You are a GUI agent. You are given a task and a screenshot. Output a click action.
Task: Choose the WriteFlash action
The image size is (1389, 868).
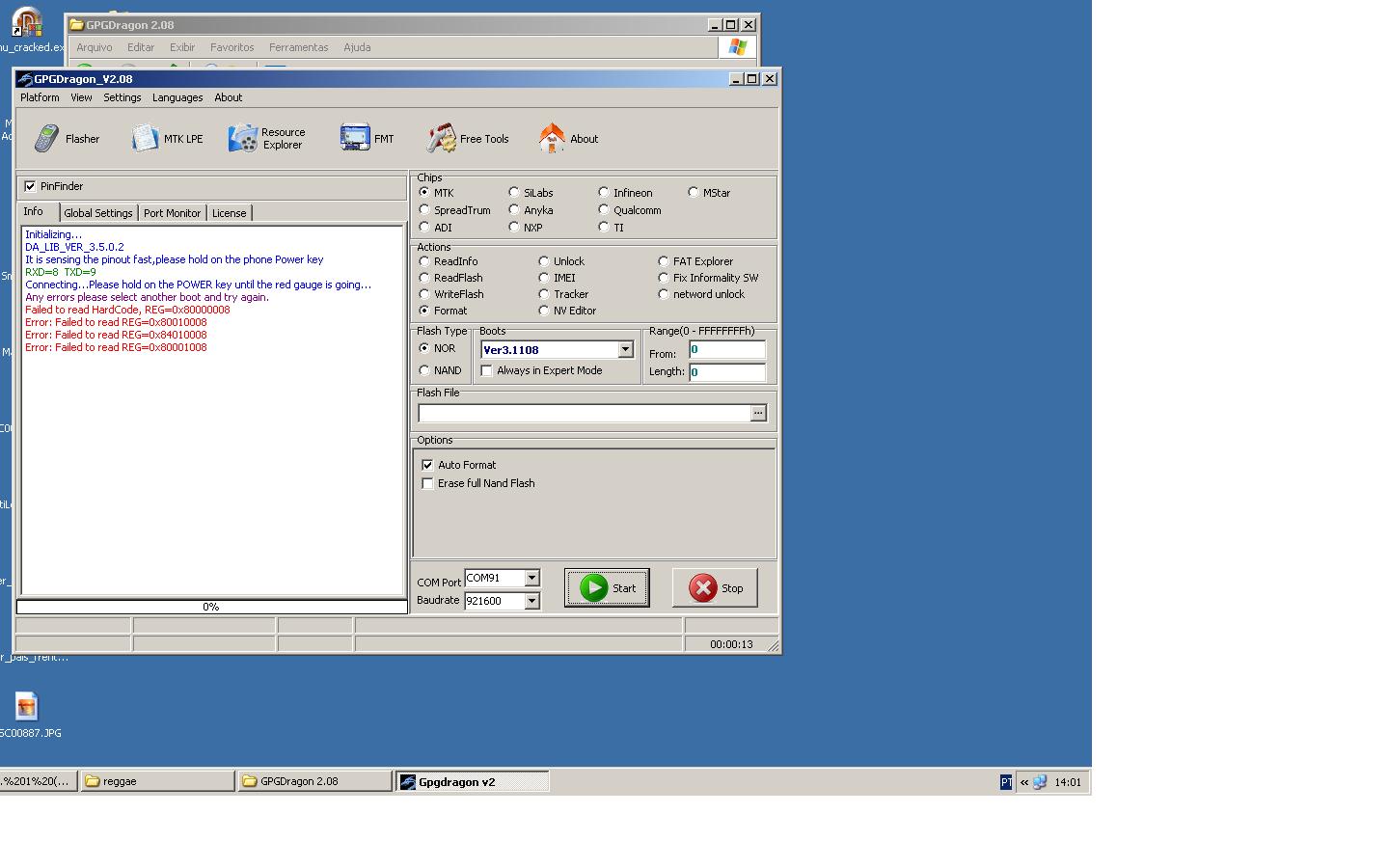pos(424,294)
